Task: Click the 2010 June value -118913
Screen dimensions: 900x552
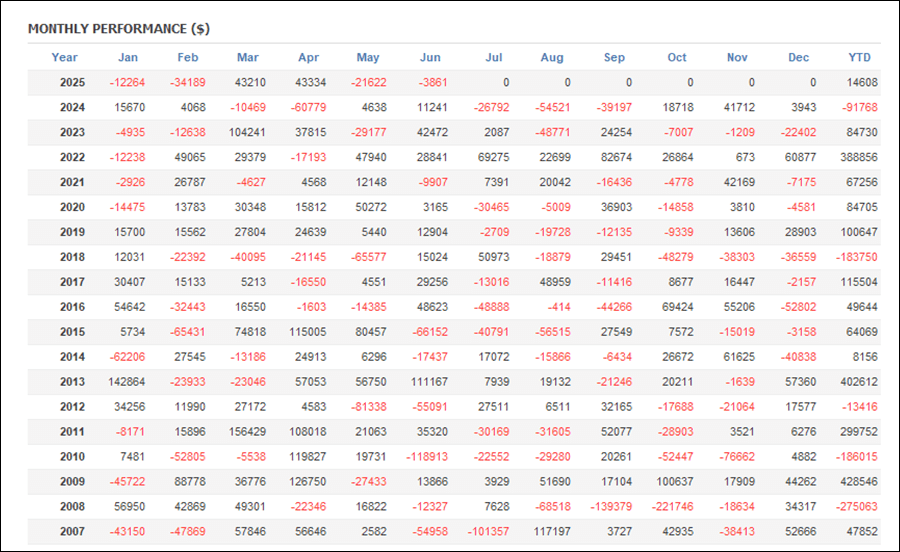Action: coord(427,457)
